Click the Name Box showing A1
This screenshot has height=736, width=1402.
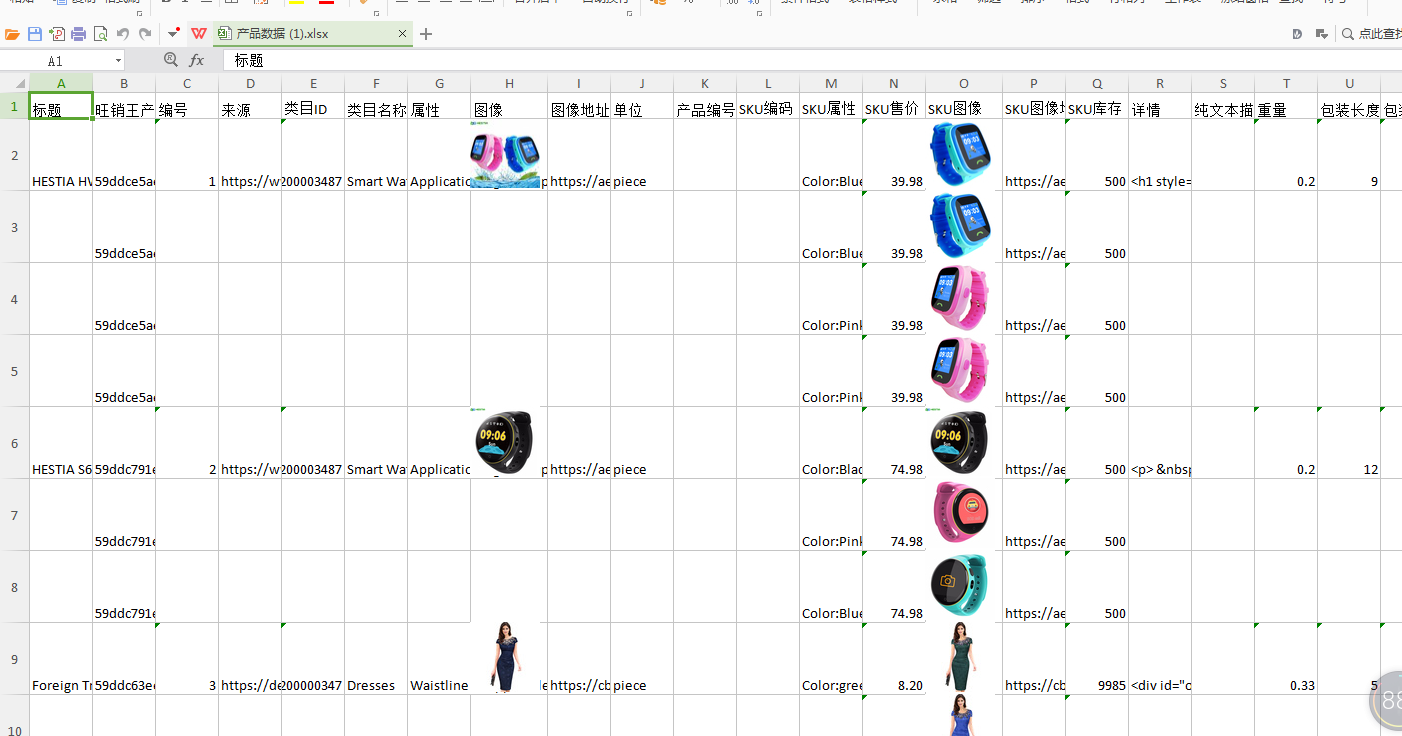tap(56, 61)
